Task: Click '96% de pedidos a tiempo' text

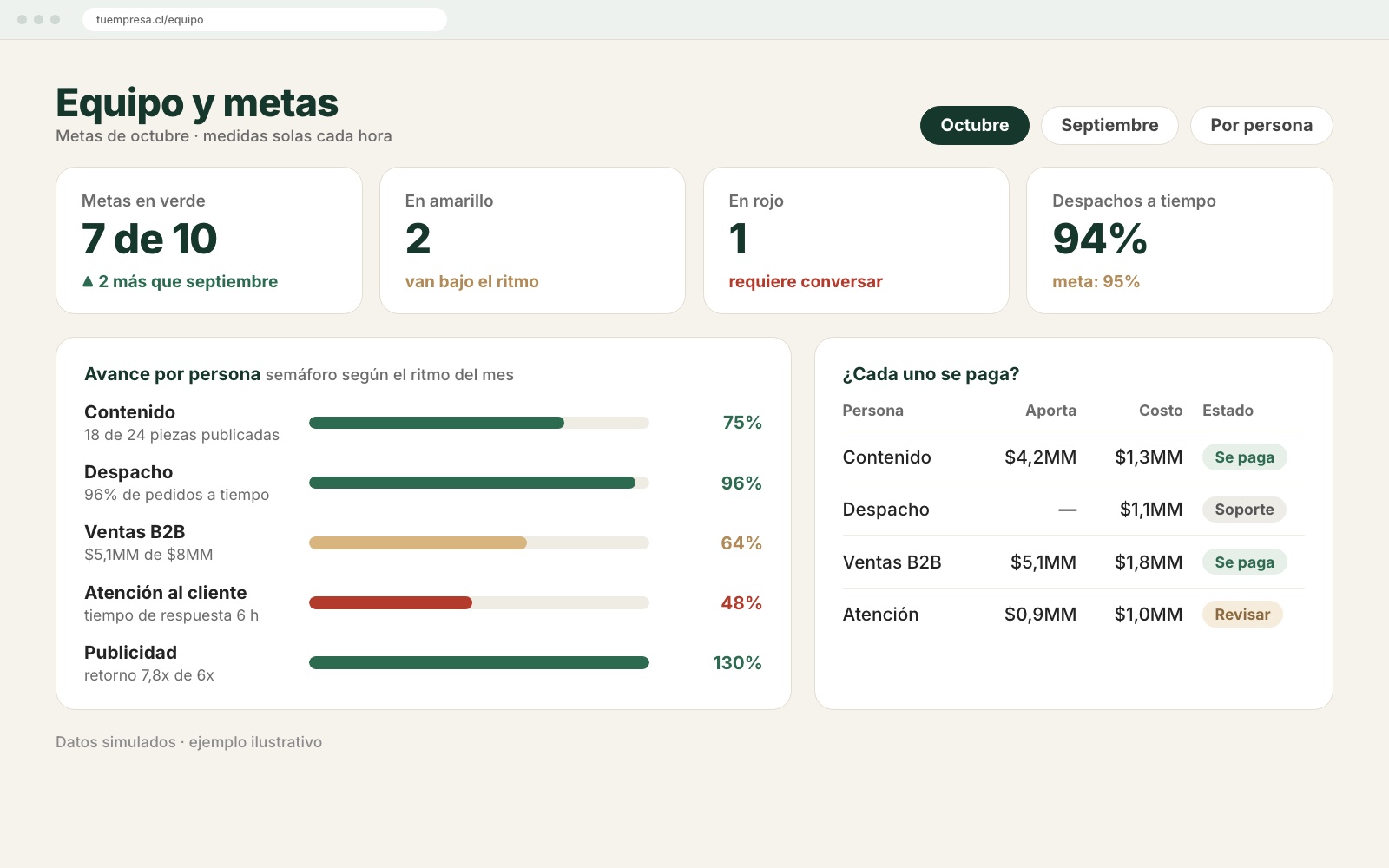Action: click(176, 495)
